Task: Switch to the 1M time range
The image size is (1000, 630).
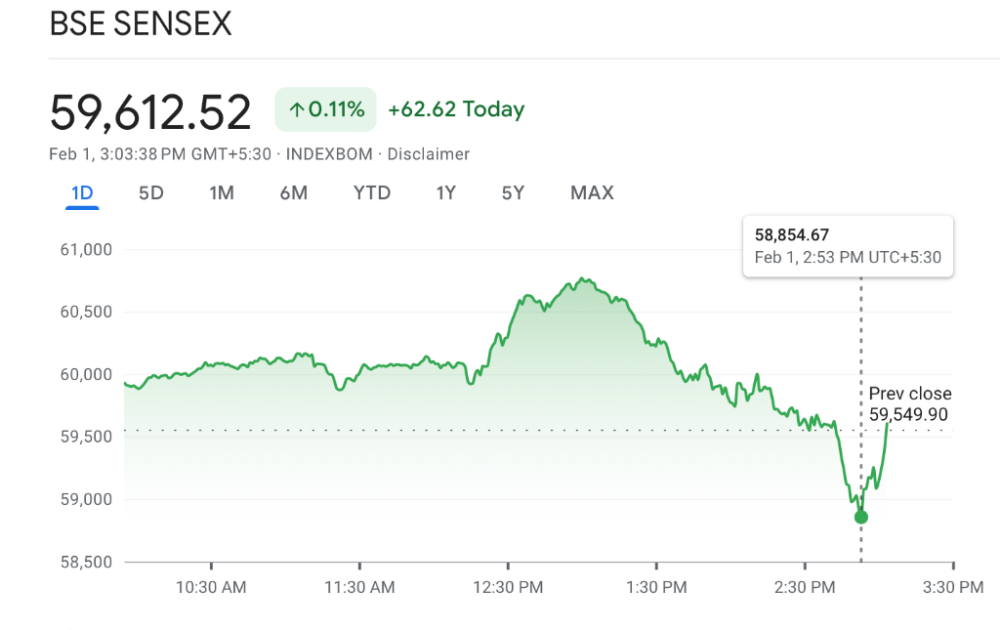Action: tap(221, 193)
